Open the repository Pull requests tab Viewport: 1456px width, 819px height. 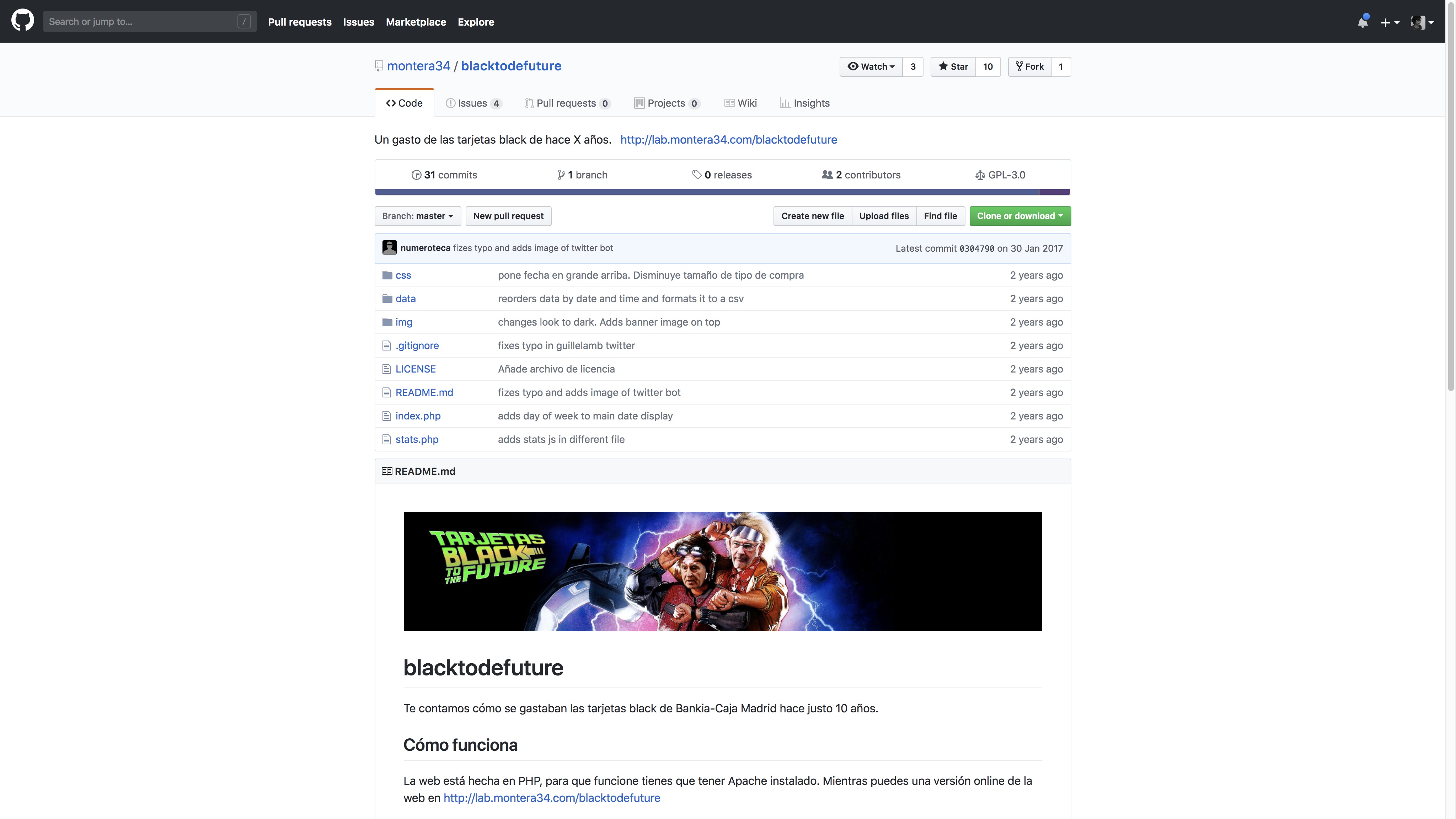568,103
